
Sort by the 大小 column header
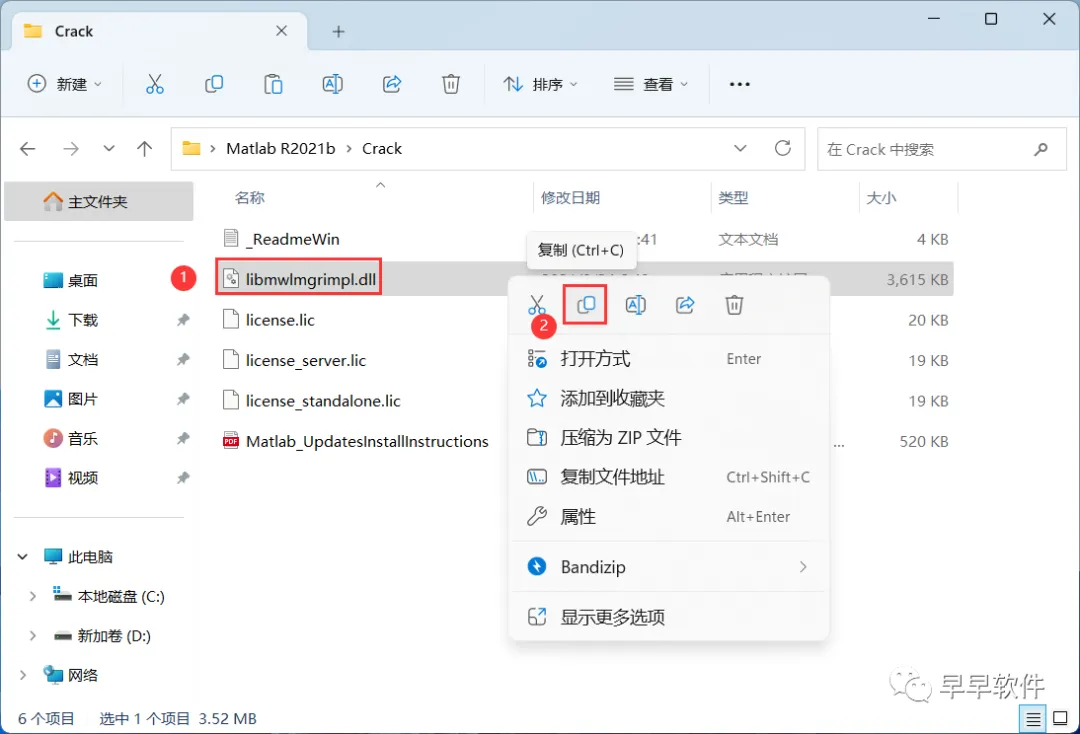(x=881, y=198)
